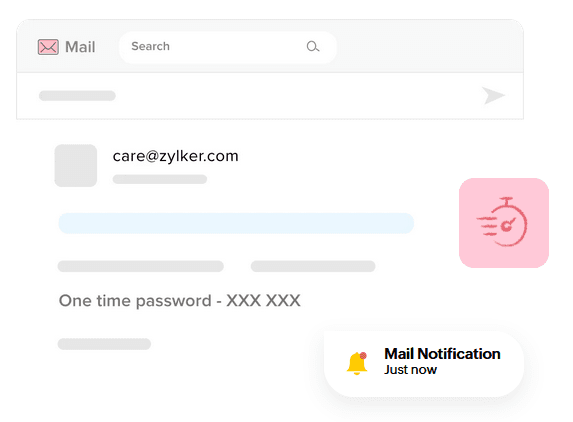573x422 pixels.
Task: Click the red dot on the bell
Action: pos(363,356)
